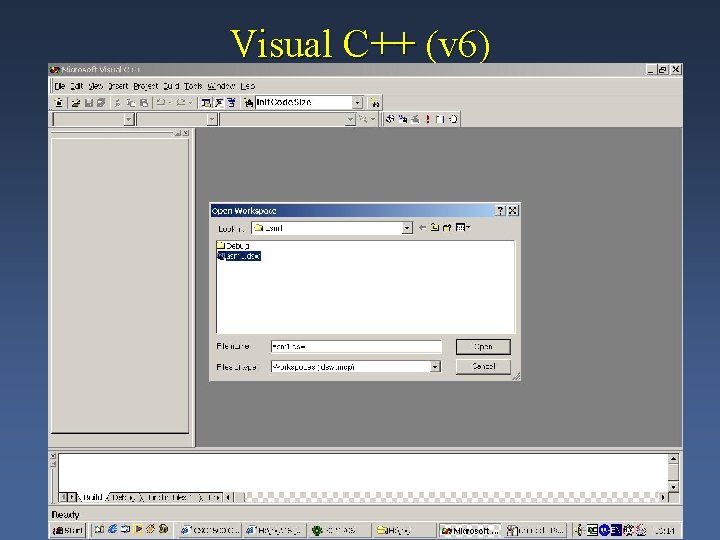This screenshot has height=540, width=720.
Task: Click the Window List toolbar icon
Action: 231,103
